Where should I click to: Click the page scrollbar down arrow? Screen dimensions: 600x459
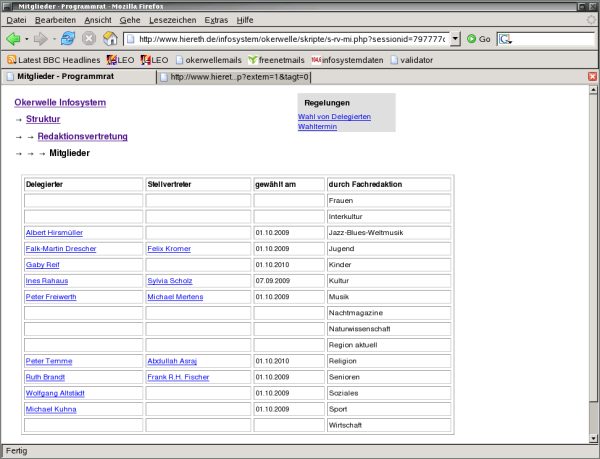[593, 438]
